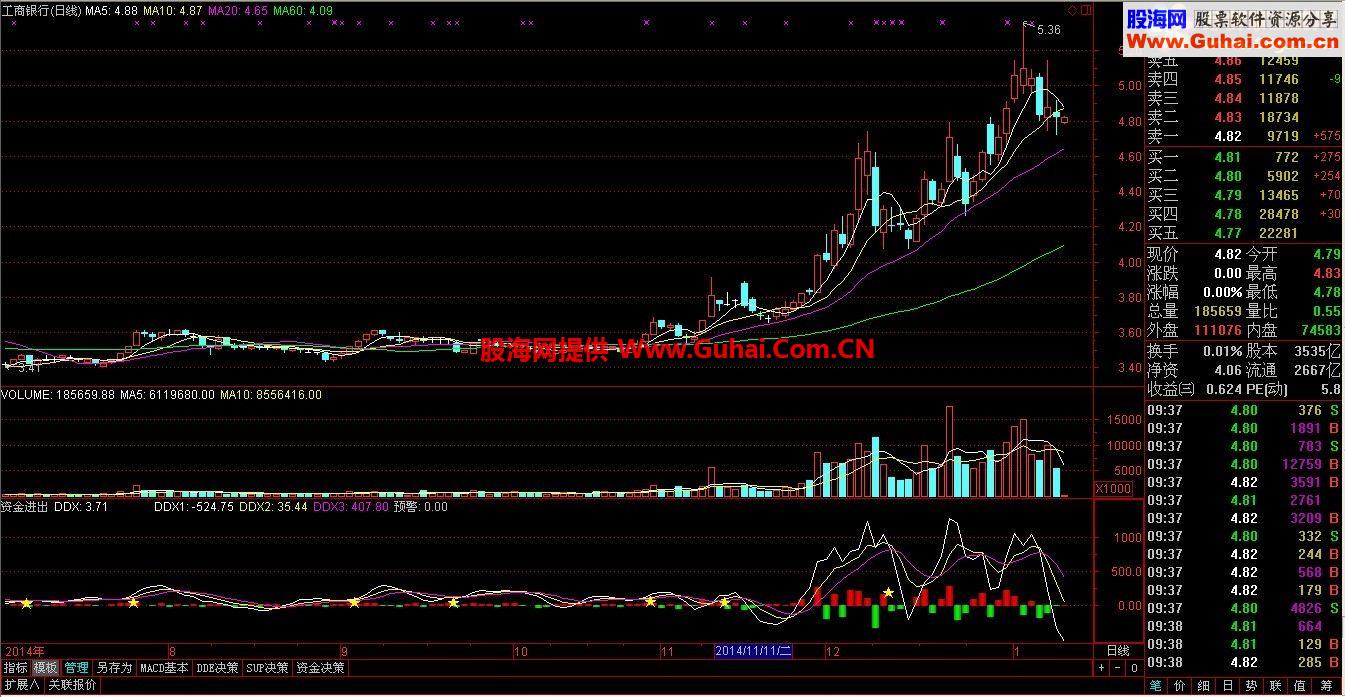Reset zoom with the 0 button
1345x697 pixels.
point(1133,667)
